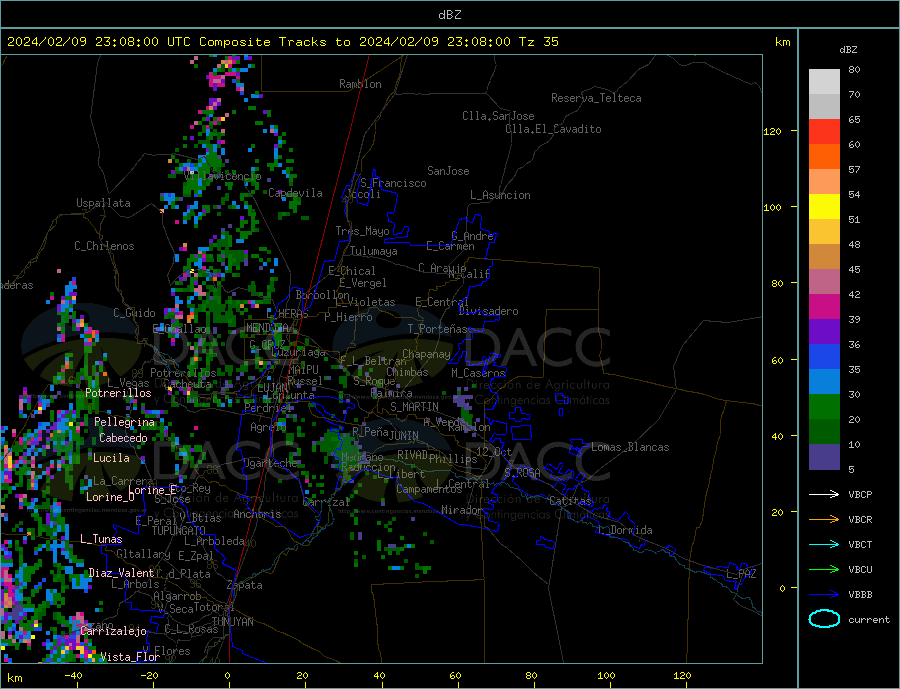This screenshot has height=689, width=900.
Task: Click the Pellegrina label
Action: [x=125, y=423]
